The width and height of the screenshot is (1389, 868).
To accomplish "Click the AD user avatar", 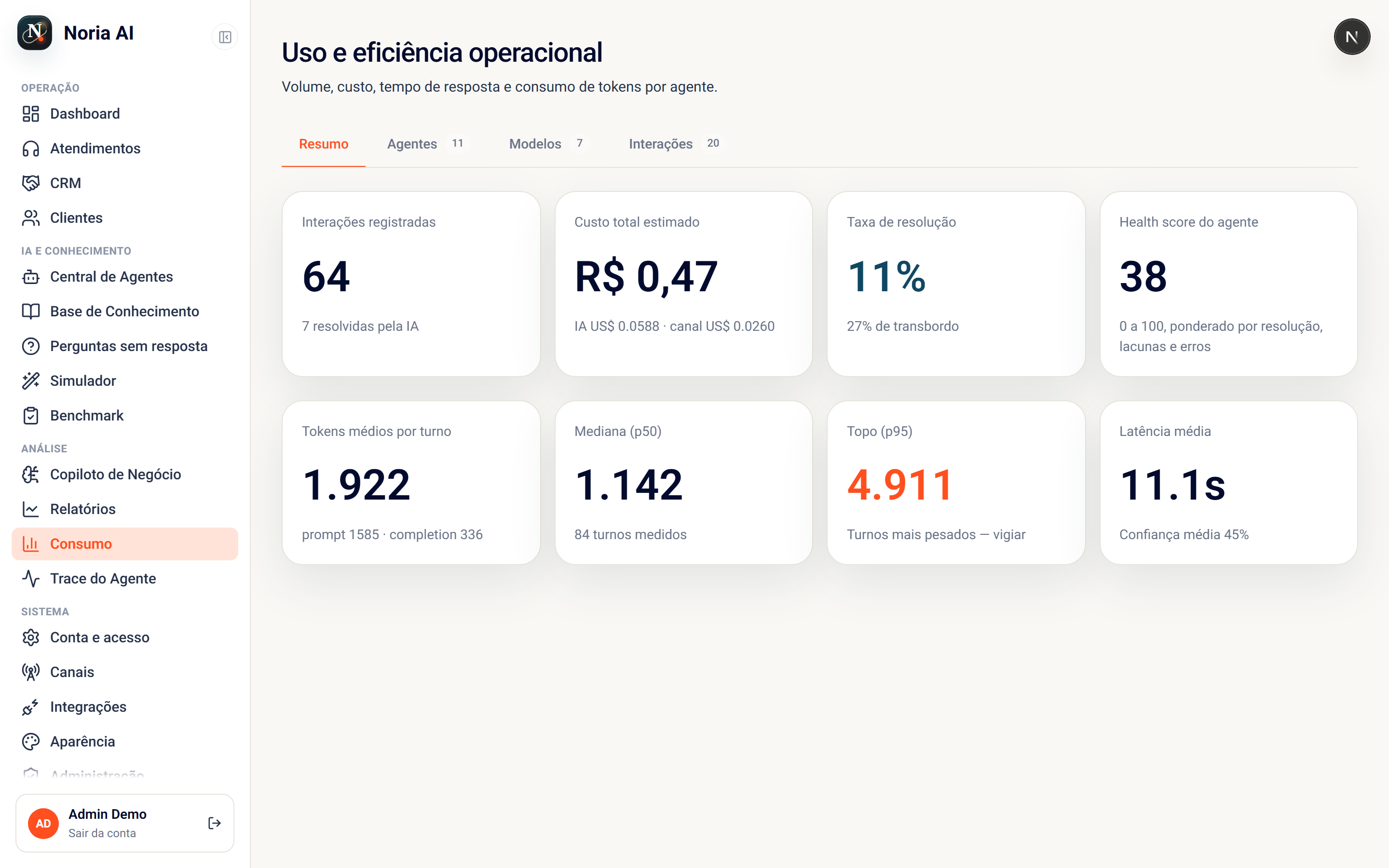I will 43,823.
